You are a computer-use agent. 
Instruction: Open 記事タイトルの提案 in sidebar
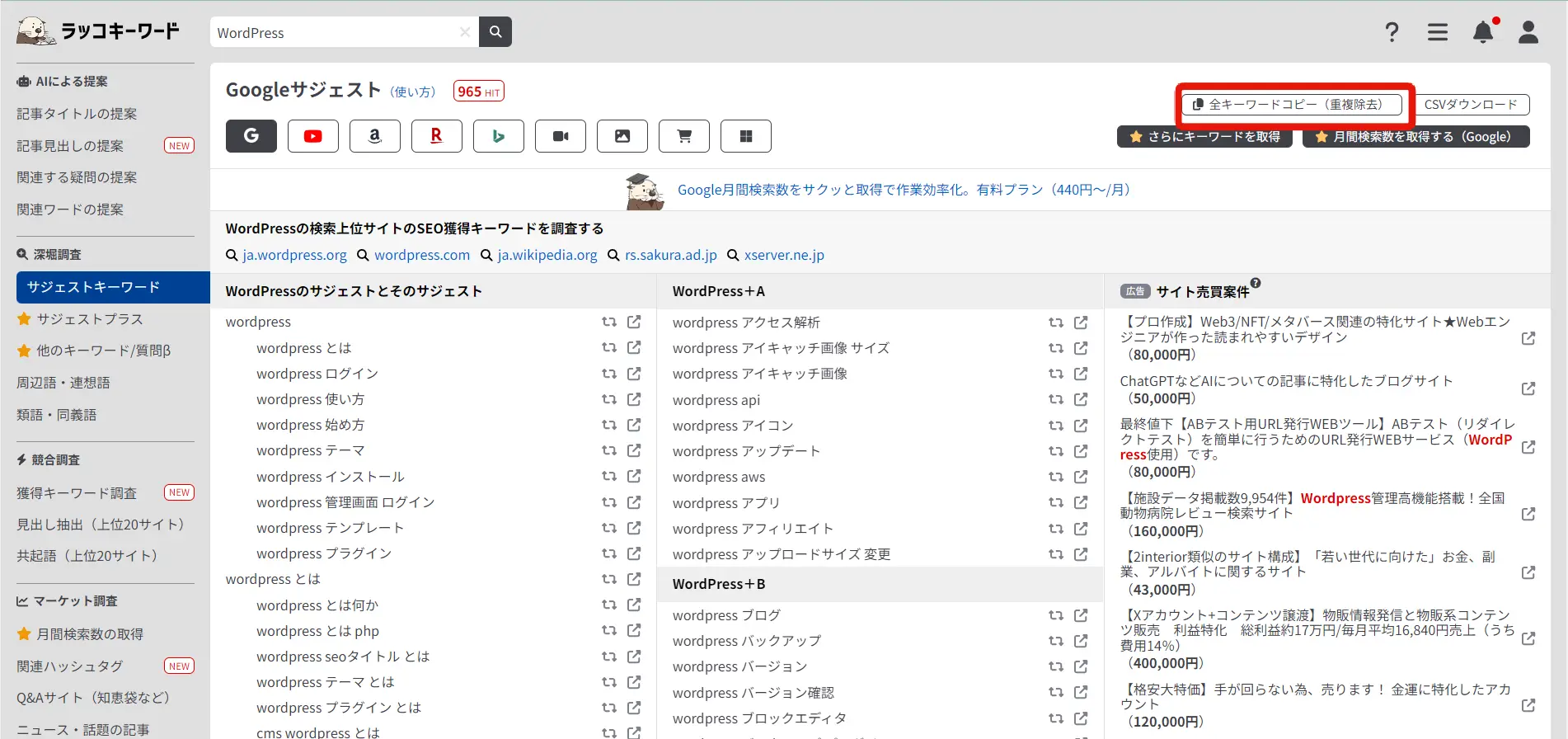[77, 114]
